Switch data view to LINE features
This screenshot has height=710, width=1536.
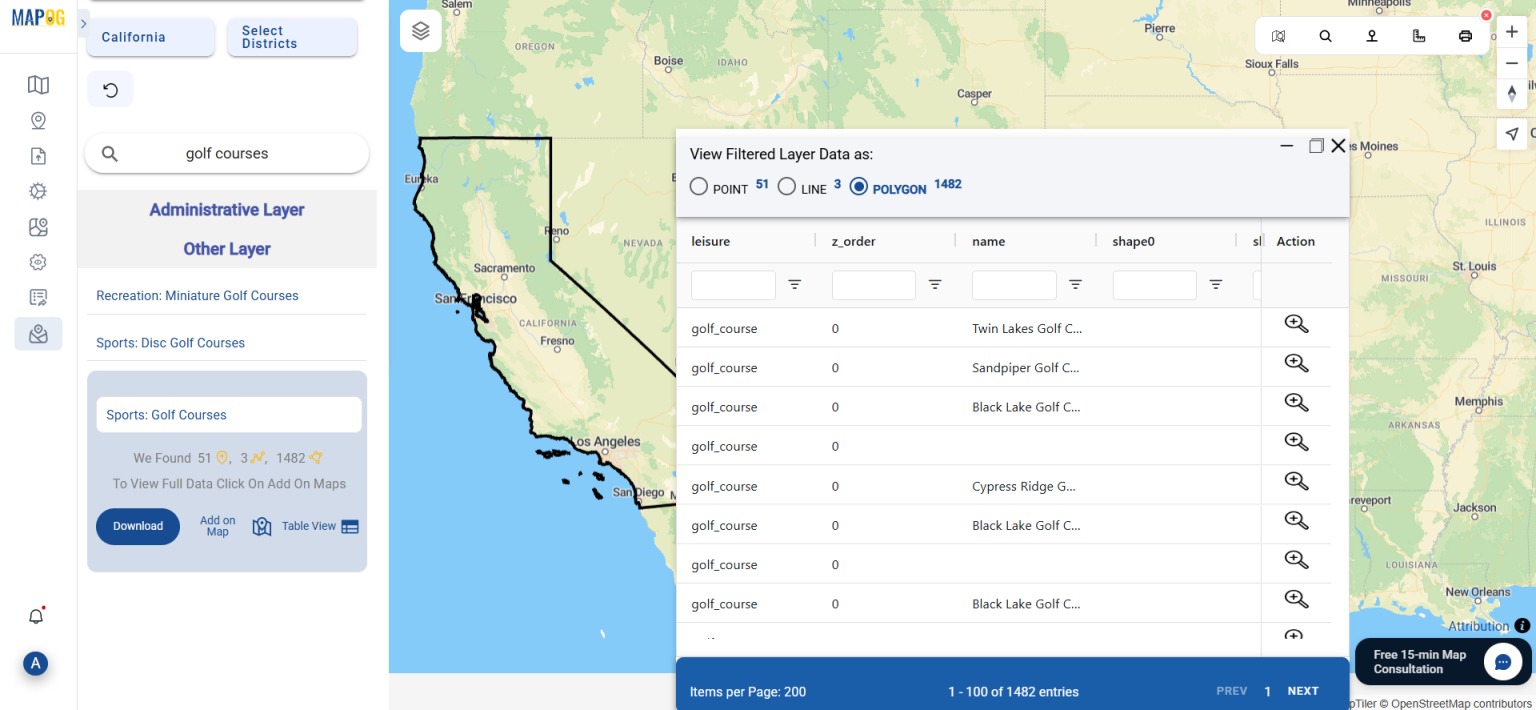pos(787,186)
